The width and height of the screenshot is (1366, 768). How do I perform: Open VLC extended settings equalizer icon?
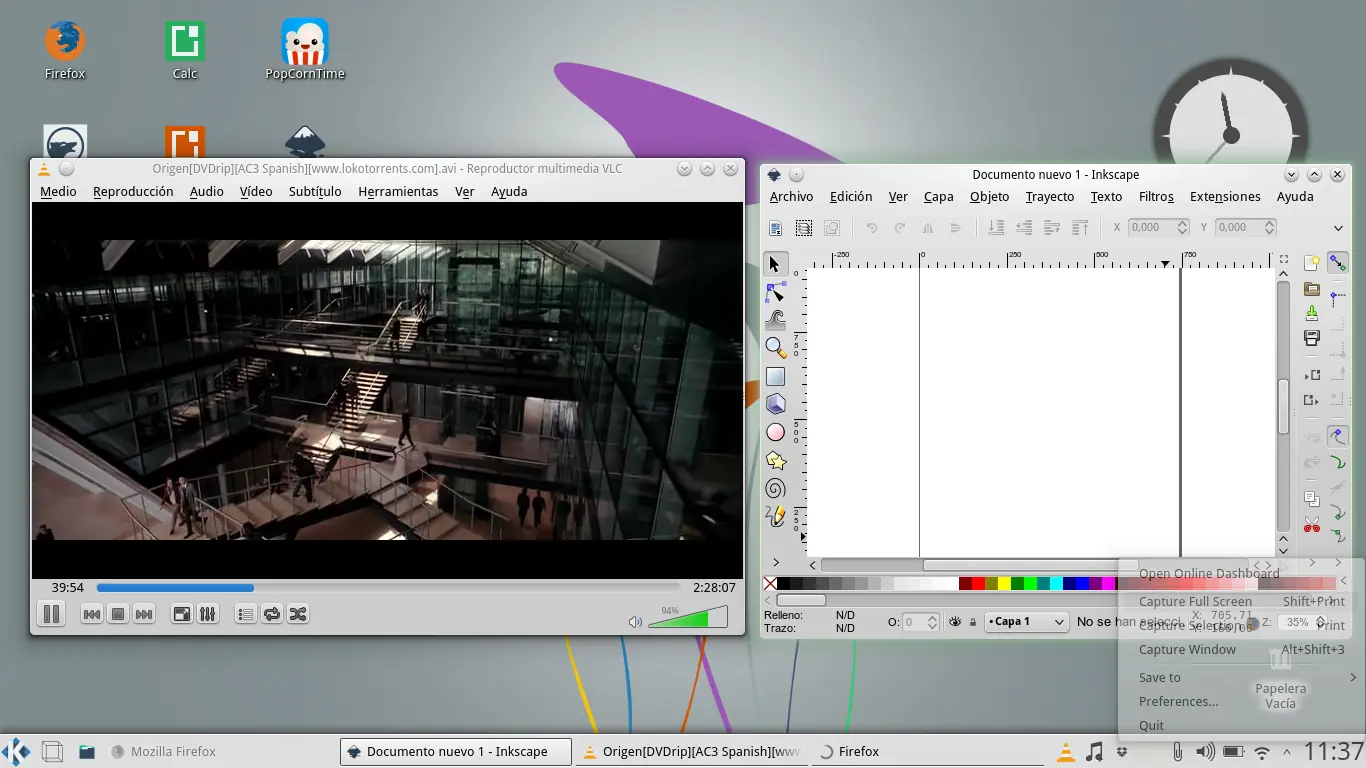click(207, 614)
